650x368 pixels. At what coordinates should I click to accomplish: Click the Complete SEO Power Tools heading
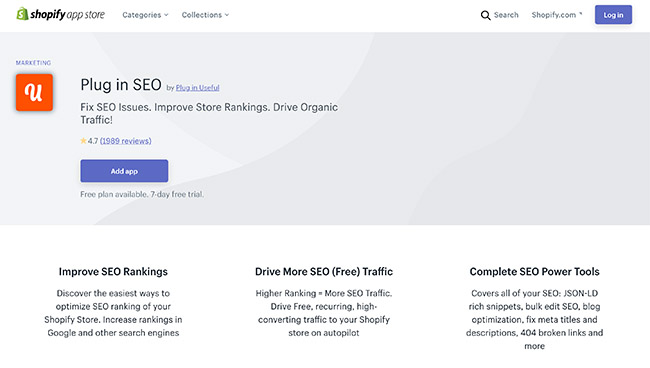534,271
